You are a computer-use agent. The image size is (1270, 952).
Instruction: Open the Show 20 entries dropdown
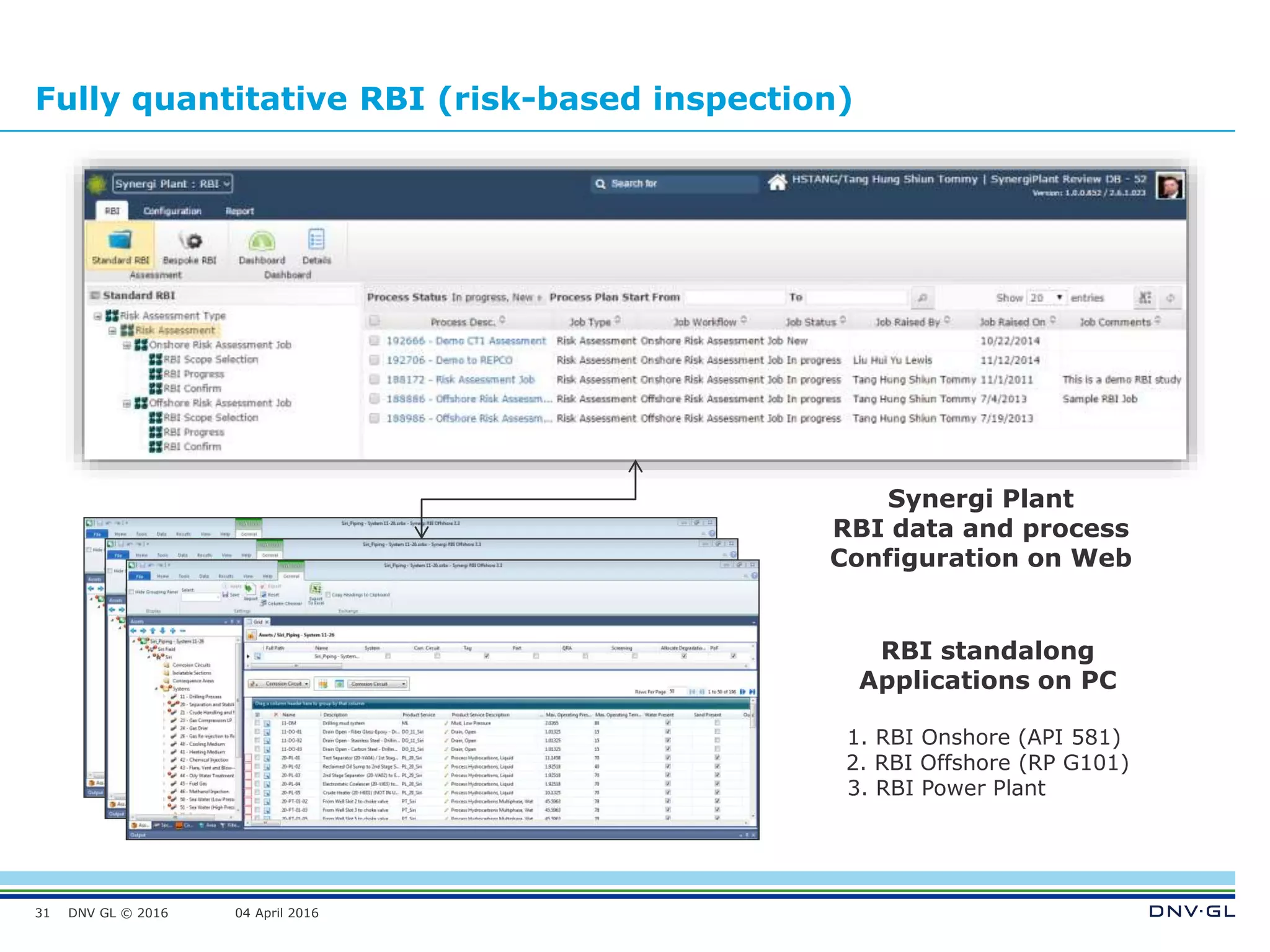[1046, 298]
